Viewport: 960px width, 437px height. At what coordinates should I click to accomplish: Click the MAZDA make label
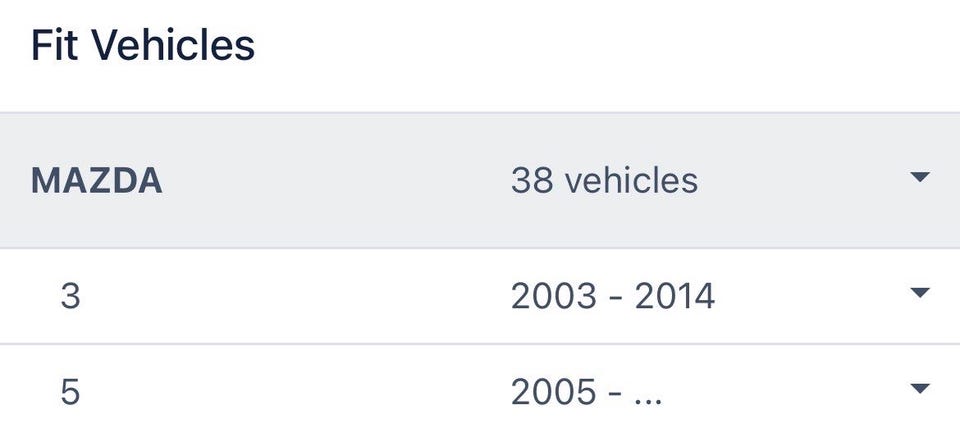tap(97, 181)
